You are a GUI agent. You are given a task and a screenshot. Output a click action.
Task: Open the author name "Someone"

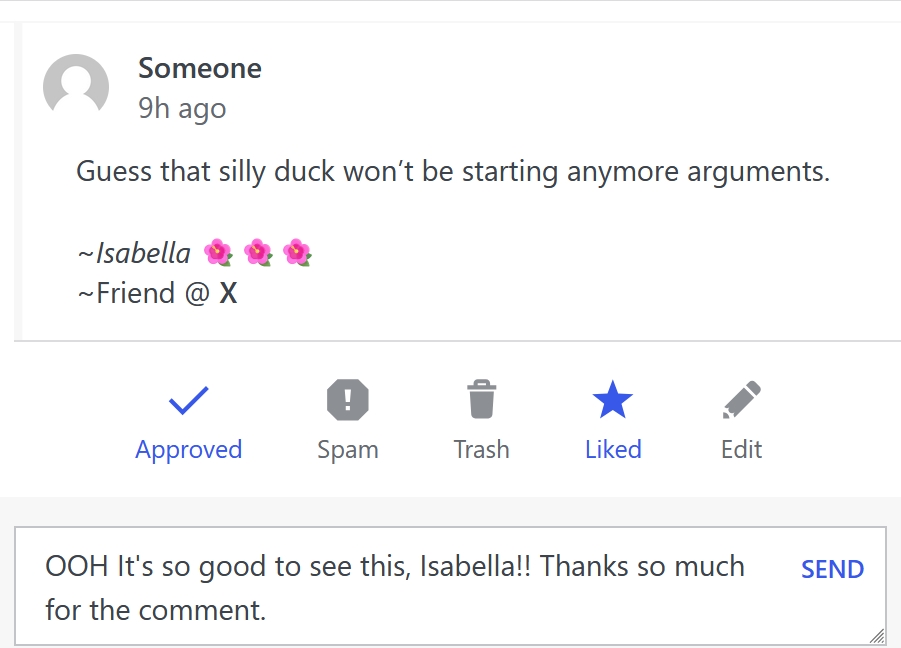200,68
